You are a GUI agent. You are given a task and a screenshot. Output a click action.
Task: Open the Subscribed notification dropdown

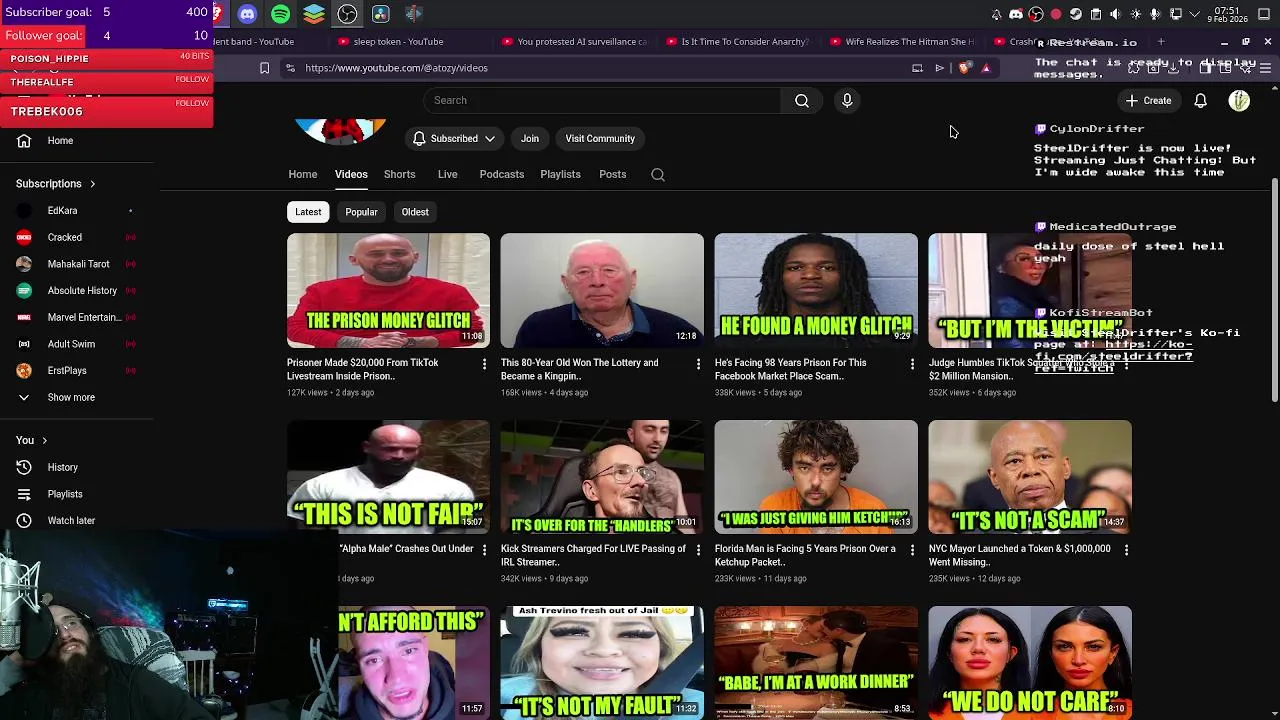(x=454, y=139)
